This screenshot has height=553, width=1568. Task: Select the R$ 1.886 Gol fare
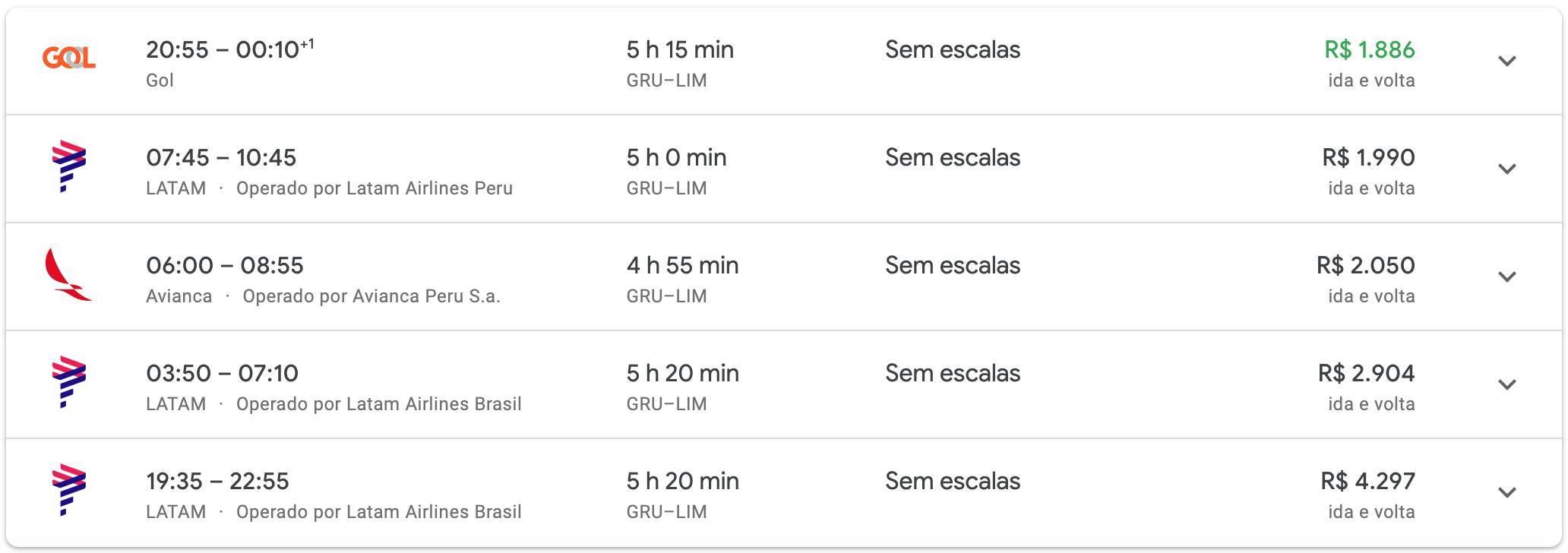pyautogui.click(x=1370, y=50)
